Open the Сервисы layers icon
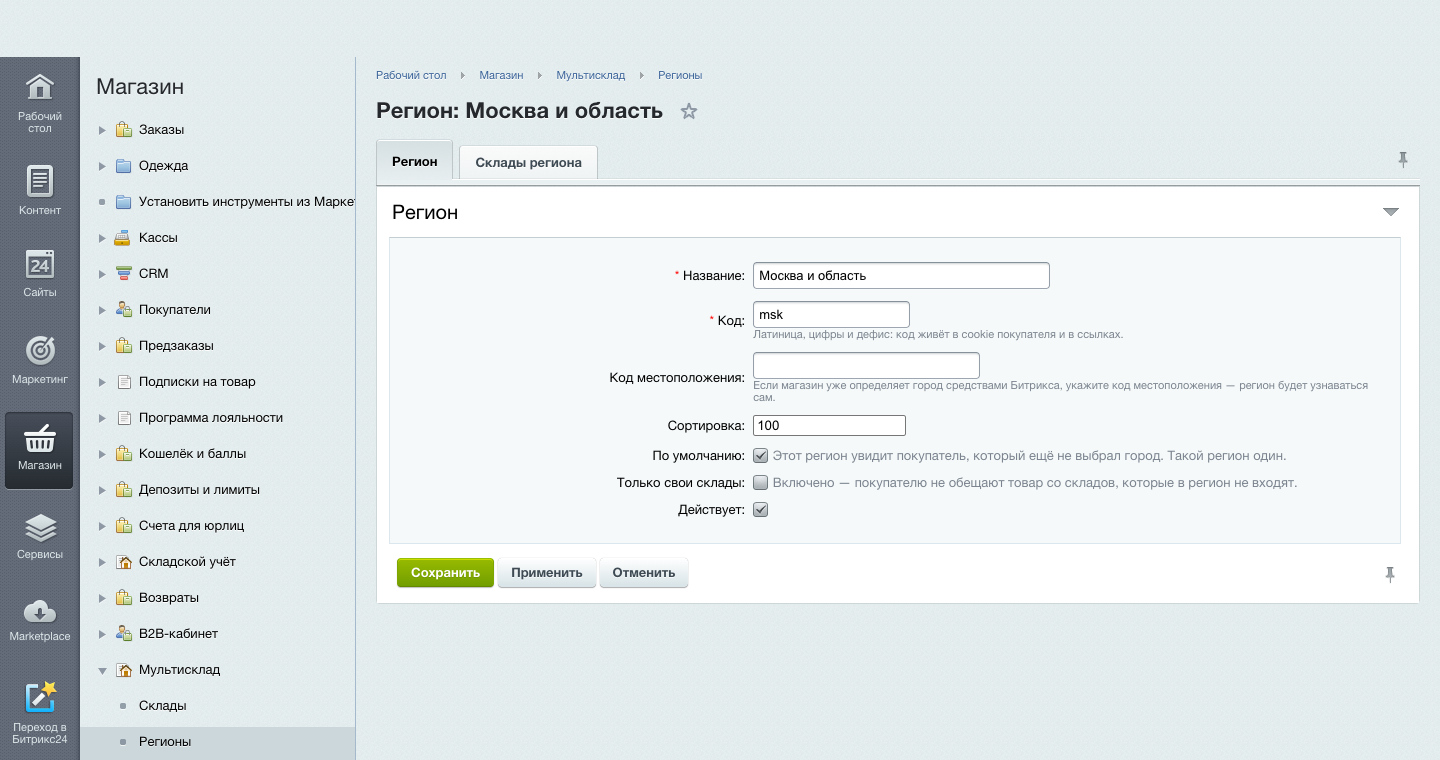Viewport: 1440px width, 760px height. (x=39, y=527)
